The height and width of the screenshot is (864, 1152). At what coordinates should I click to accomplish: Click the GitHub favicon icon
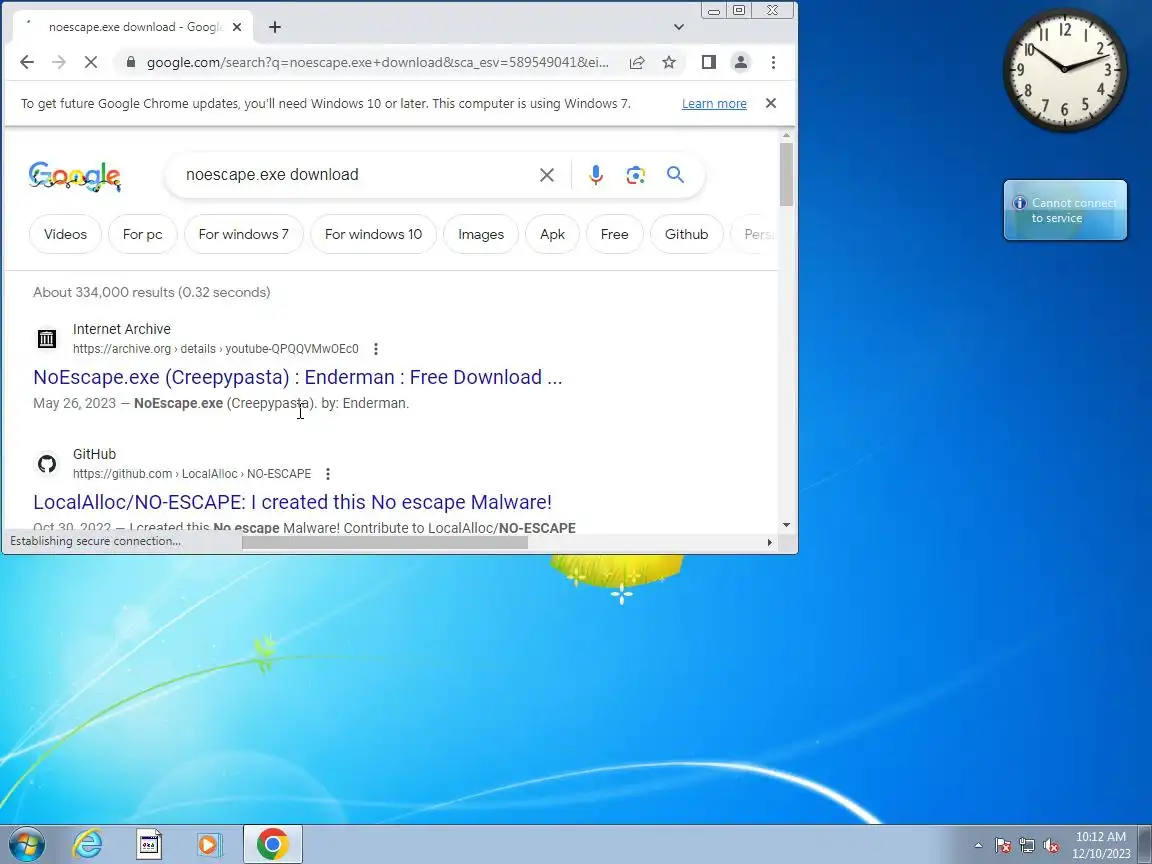coord(47,464)
